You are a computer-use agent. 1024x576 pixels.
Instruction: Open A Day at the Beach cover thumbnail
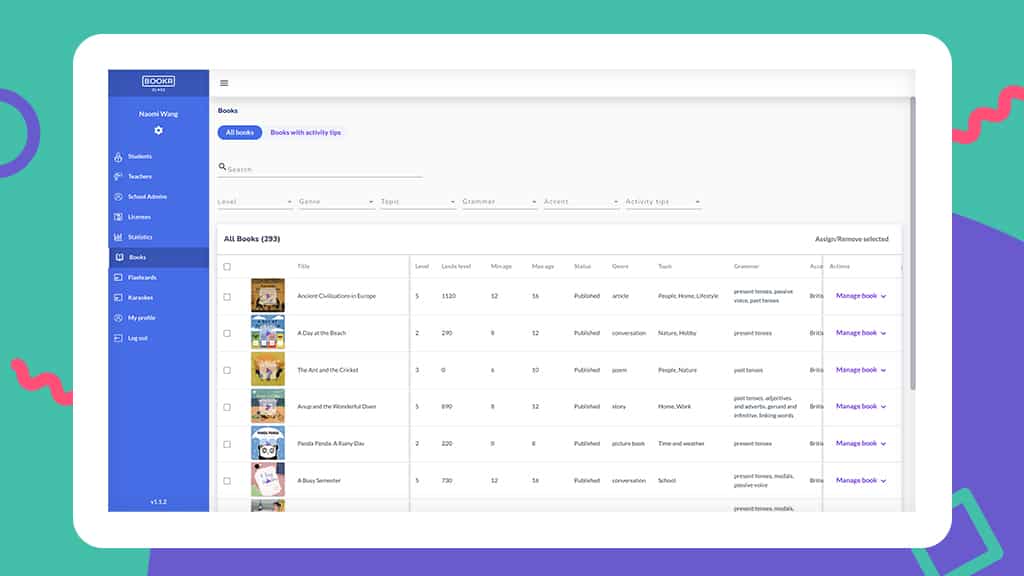[x=268, y=332]
